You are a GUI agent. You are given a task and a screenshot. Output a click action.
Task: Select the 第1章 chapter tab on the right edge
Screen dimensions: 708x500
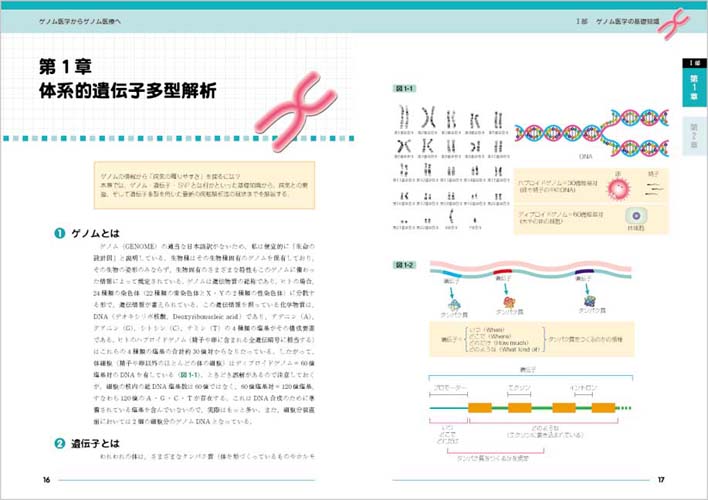click(693, 84)
